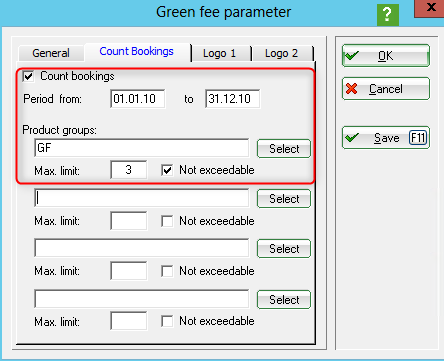The image size is (444, 361).
Task: Enable Not exceedable for third product group
Action: (x=167, y=271)
